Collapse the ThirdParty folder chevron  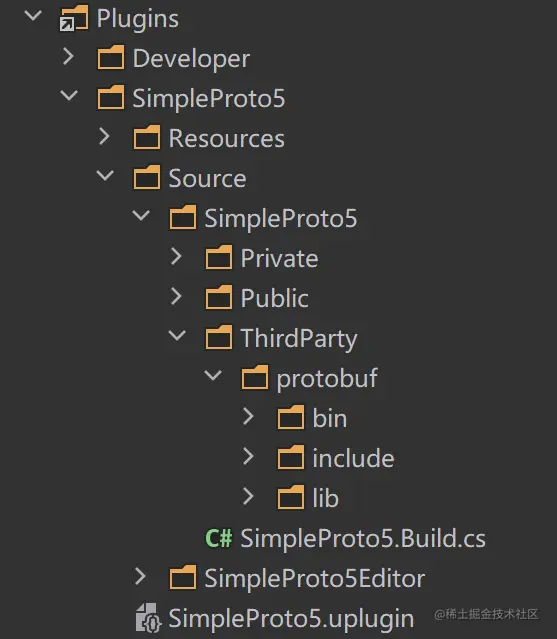[x=177, y=335]
